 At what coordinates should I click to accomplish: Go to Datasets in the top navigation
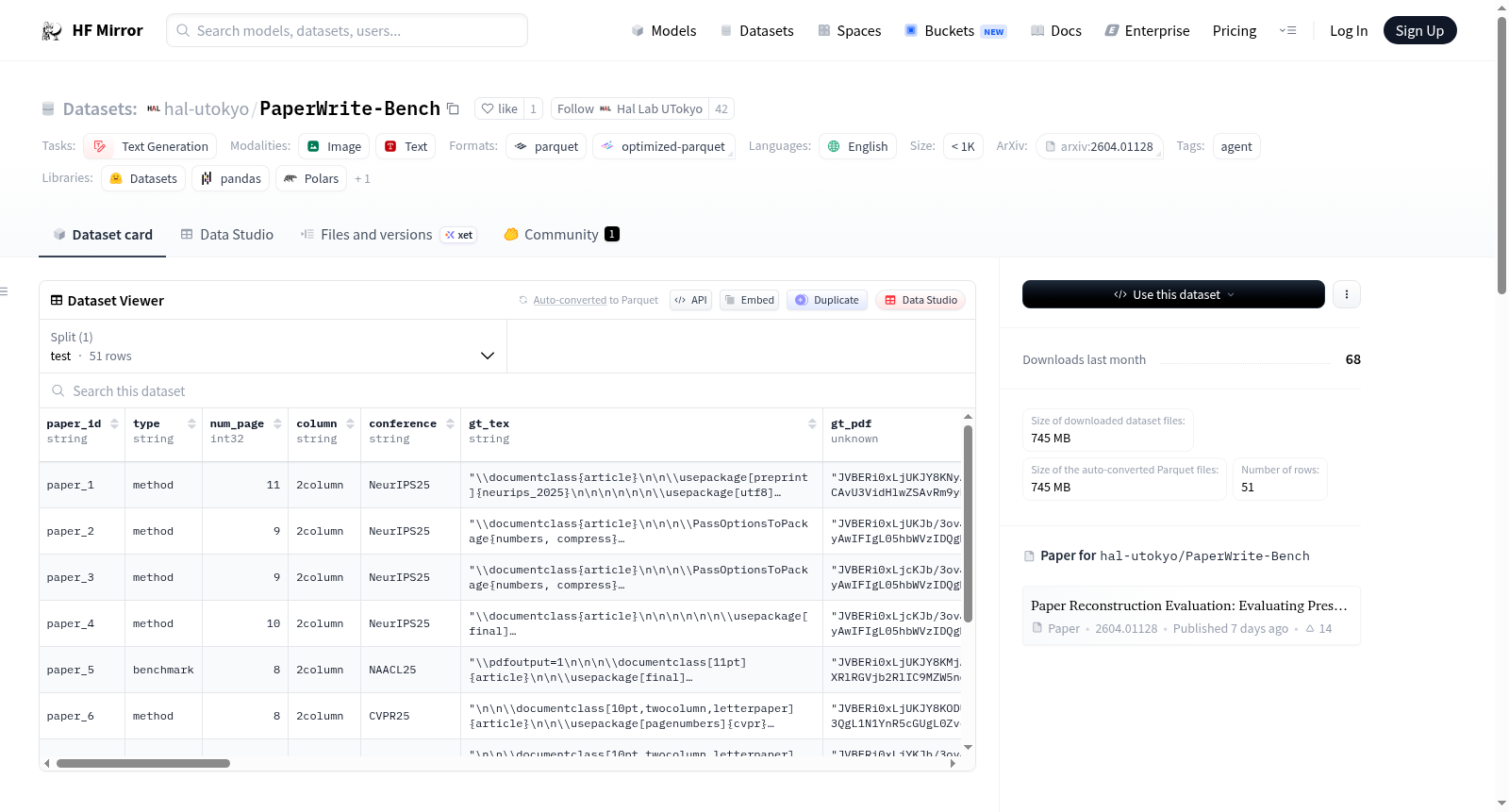[756, 31]
